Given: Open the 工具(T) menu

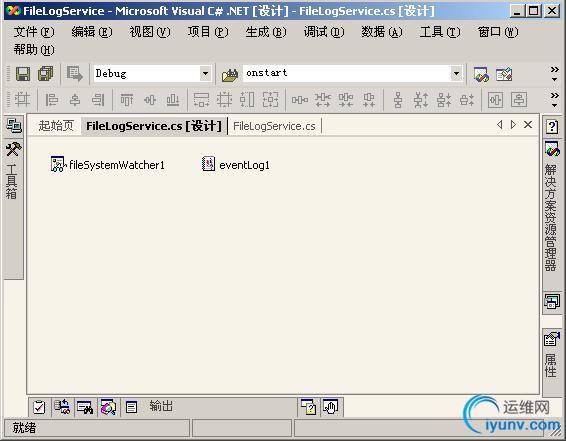Looking at the screenshot, I should tap(440, 32).
